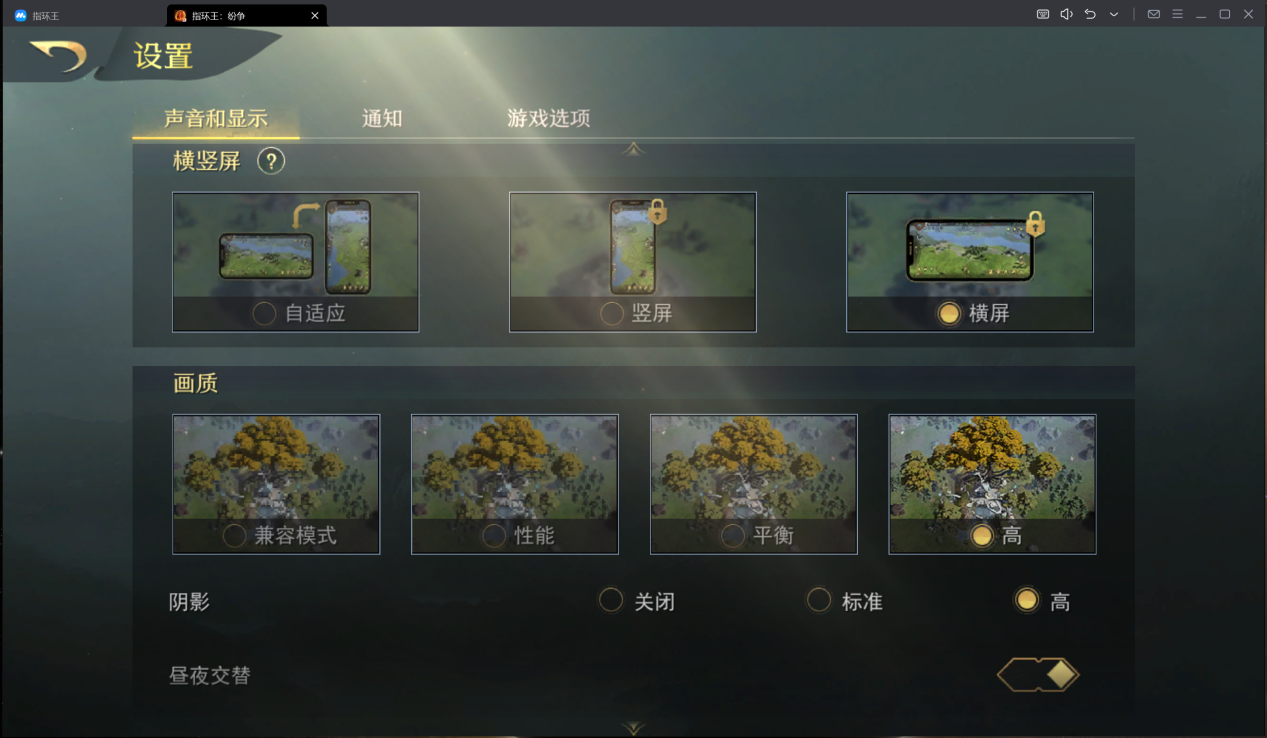
Task: Switch to the 游戏选项 tab
Action: (549, 118)
